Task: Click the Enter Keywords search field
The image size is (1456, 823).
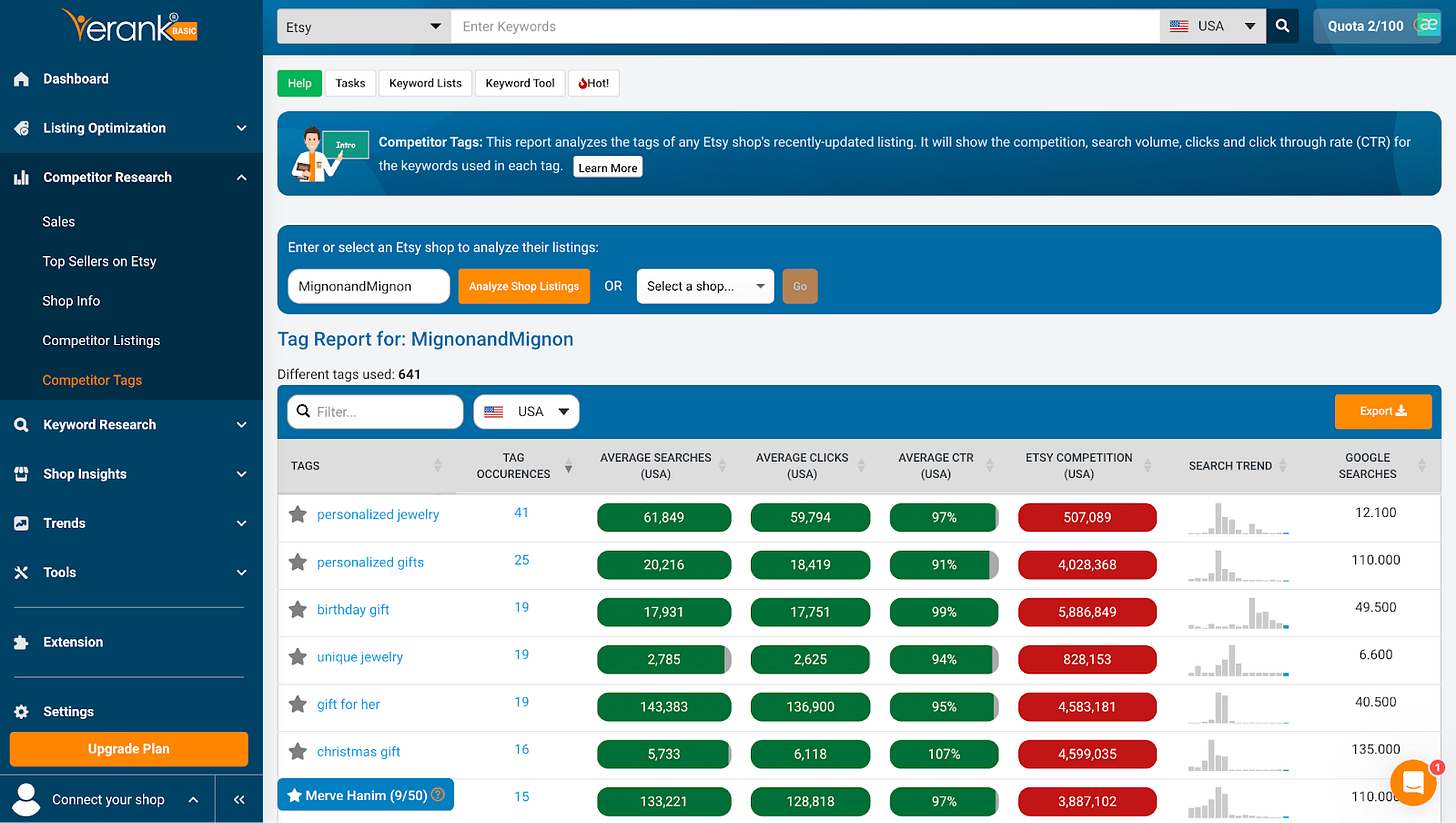Action: tap(805, 26)
